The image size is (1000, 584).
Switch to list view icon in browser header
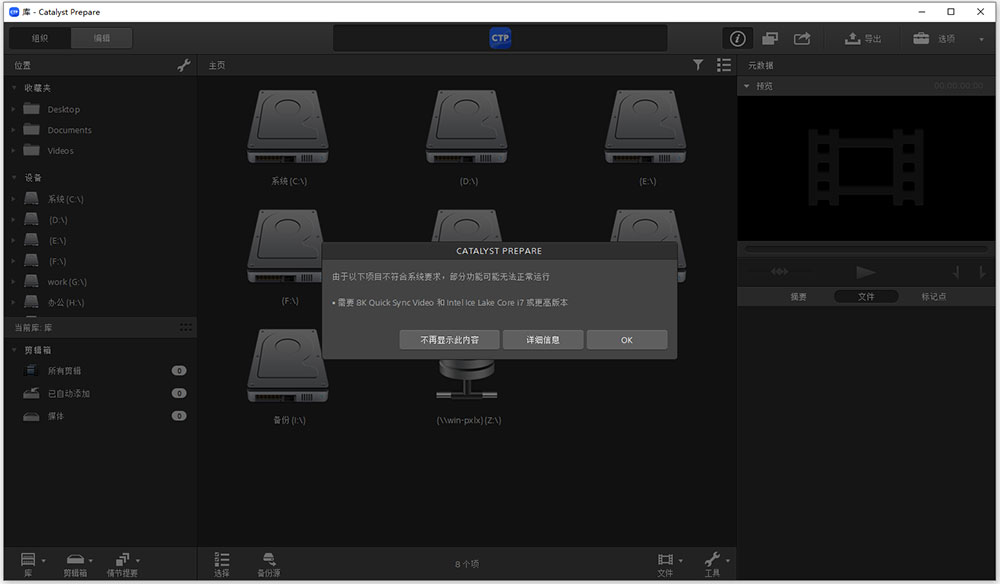click(x=724, y=65)
